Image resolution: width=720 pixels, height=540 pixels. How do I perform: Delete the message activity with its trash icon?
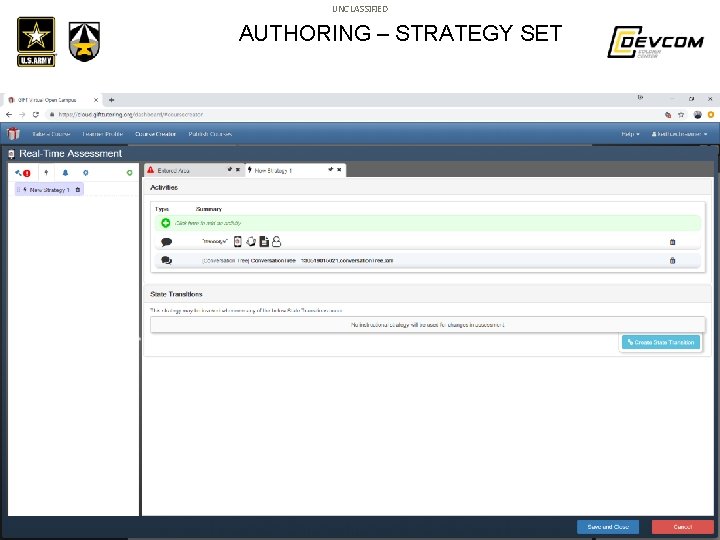click(672, 242)
